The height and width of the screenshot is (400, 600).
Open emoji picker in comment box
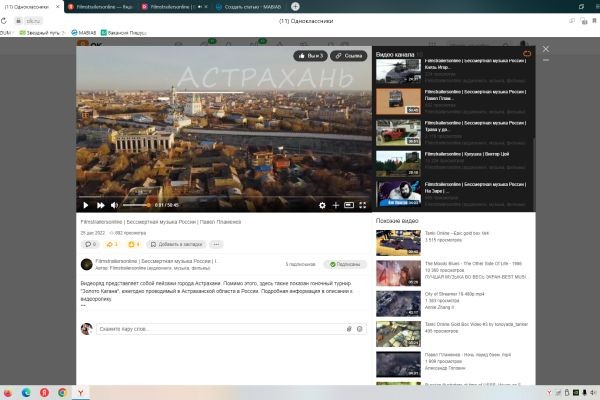coord(360,329)
